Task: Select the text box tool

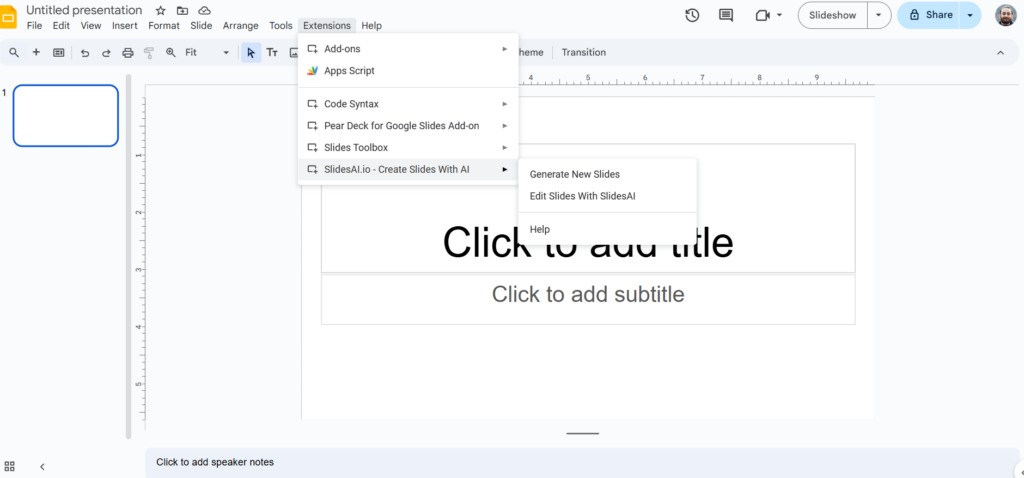Action: click(272, 52)
